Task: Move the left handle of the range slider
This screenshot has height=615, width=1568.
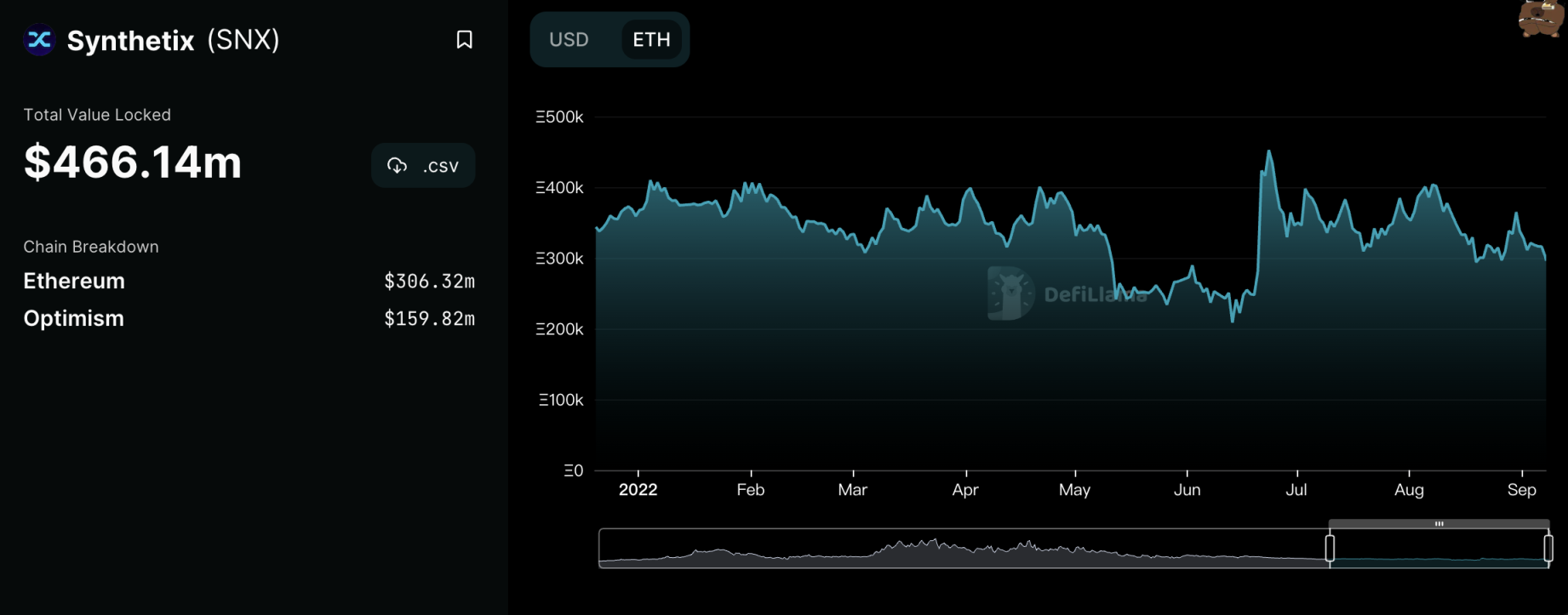Action: pos(1330,548)
